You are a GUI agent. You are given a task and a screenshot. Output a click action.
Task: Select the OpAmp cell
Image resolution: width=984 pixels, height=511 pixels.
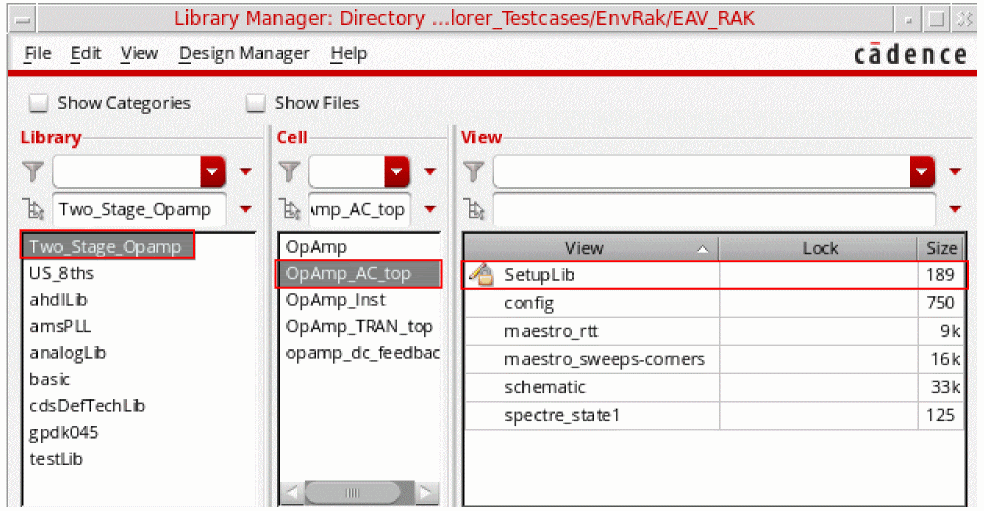pyautogui.click(x=316, y=247)
